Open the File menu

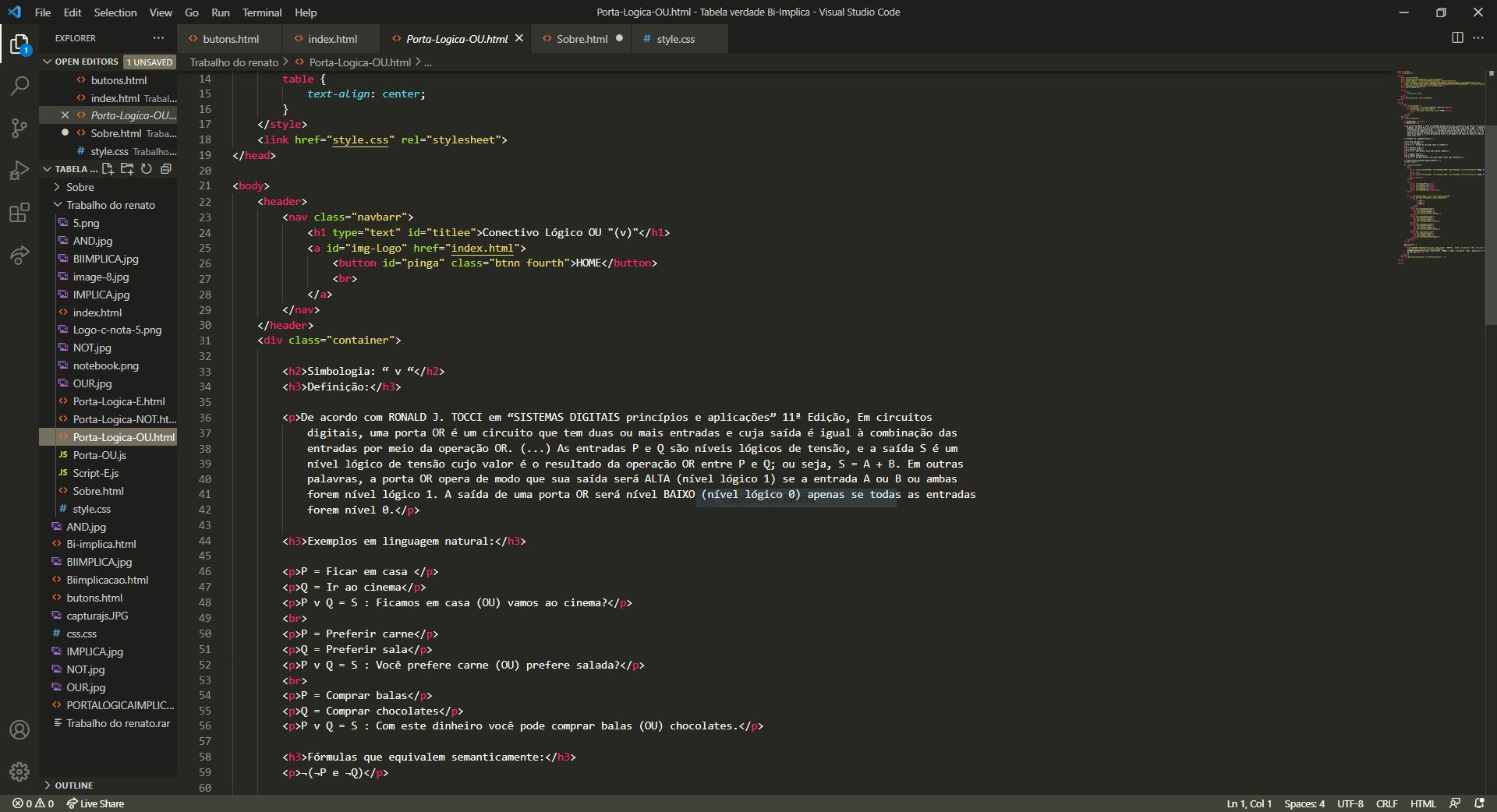[x=43, y=12]
